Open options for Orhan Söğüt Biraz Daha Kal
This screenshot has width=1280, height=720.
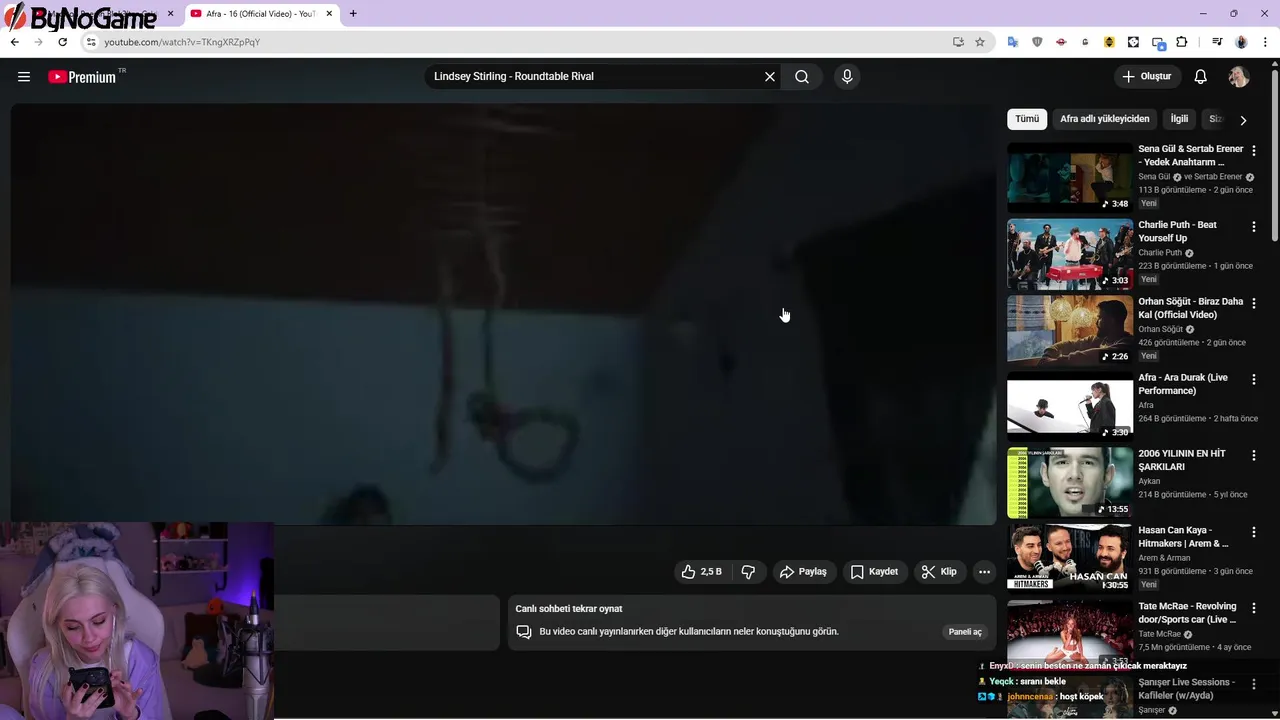[x=1254, y=303]
